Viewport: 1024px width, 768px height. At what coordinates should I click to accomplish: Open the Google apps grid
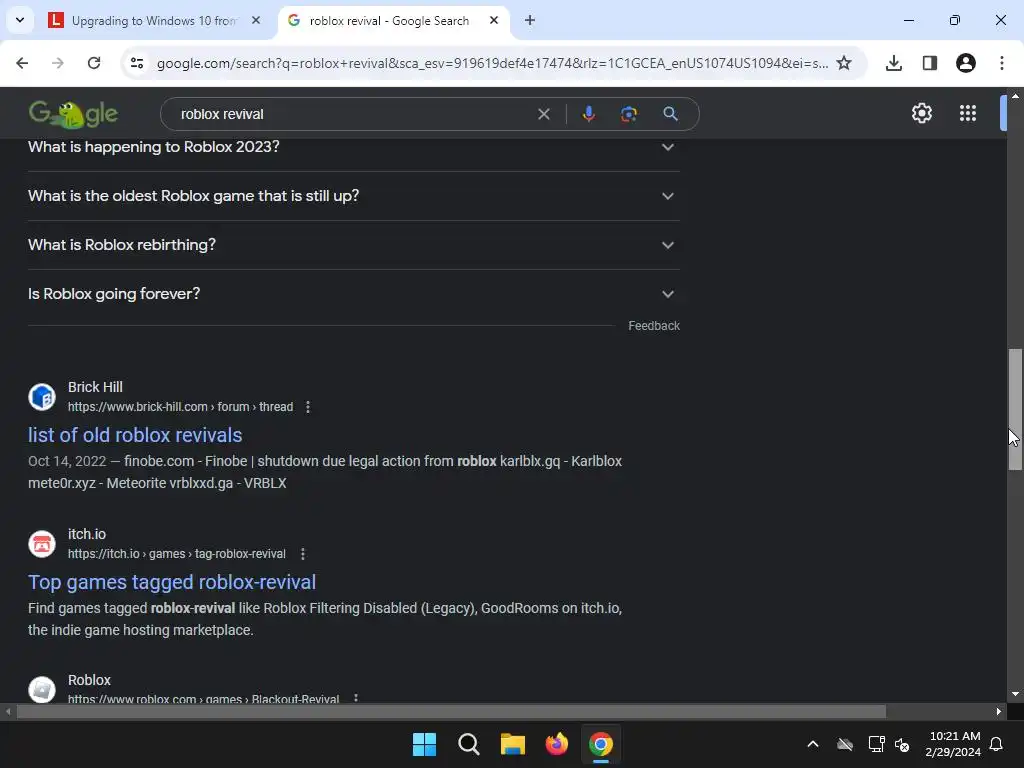pyautogui.click(x=968, y=113)
